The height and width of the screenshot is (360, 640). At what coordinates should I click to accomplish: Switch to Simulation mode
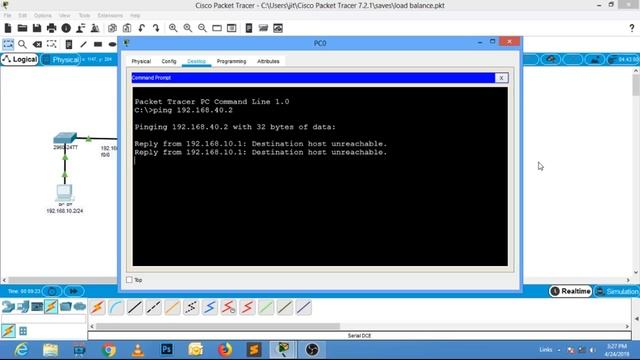coord(617,291)
